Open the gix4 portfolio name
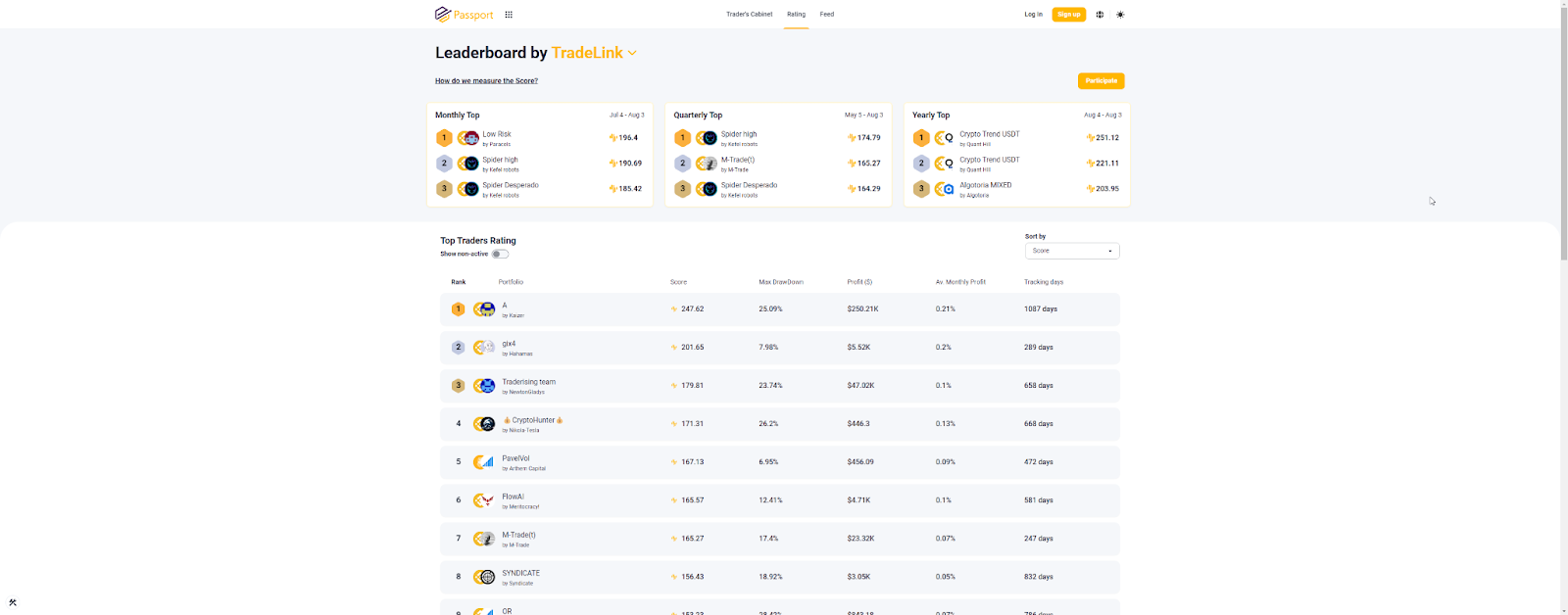Screen dimensions: 1568x615 coord(509,344)
